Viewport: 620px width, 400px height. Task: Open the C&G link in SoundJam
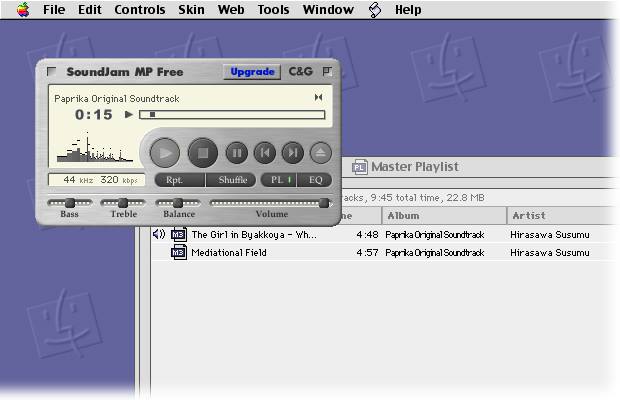(301, 72)
